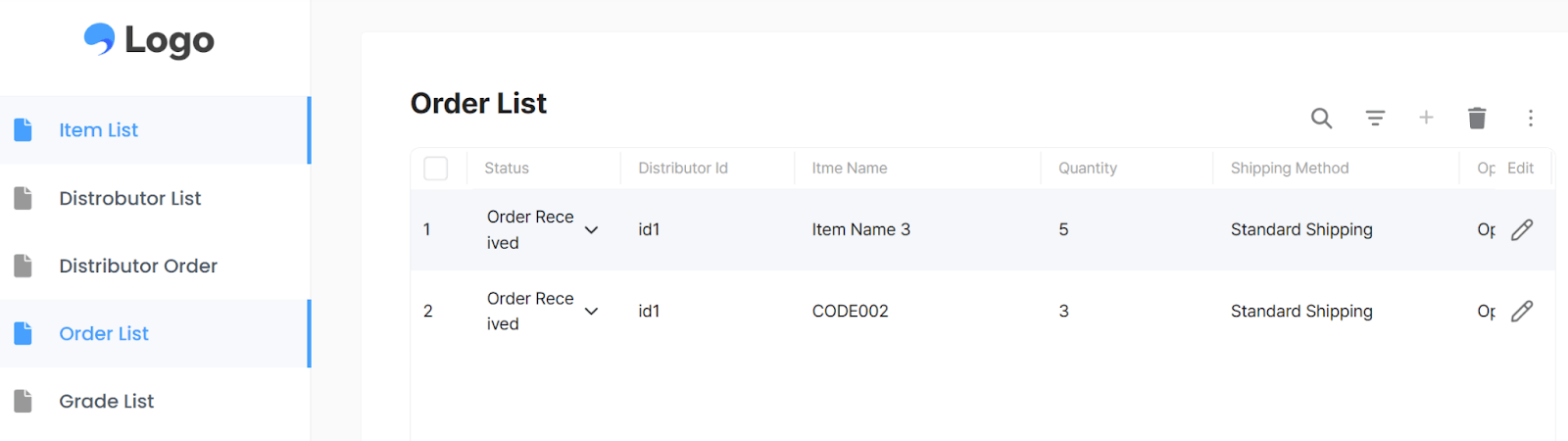Image resolution: width=1568 pixels, height=441 pixels.
Task: Click the blue Logo icon
Action: pyautogui.click(x=99, y=39)
